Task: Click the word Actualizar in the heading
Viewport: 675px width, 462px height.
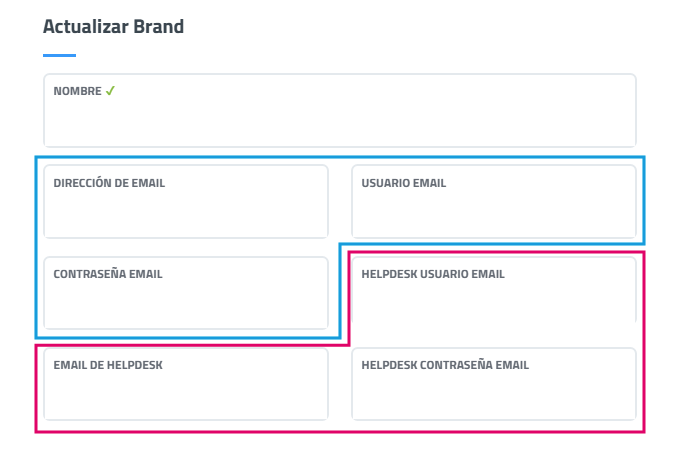Action: (x=82, y=27)
